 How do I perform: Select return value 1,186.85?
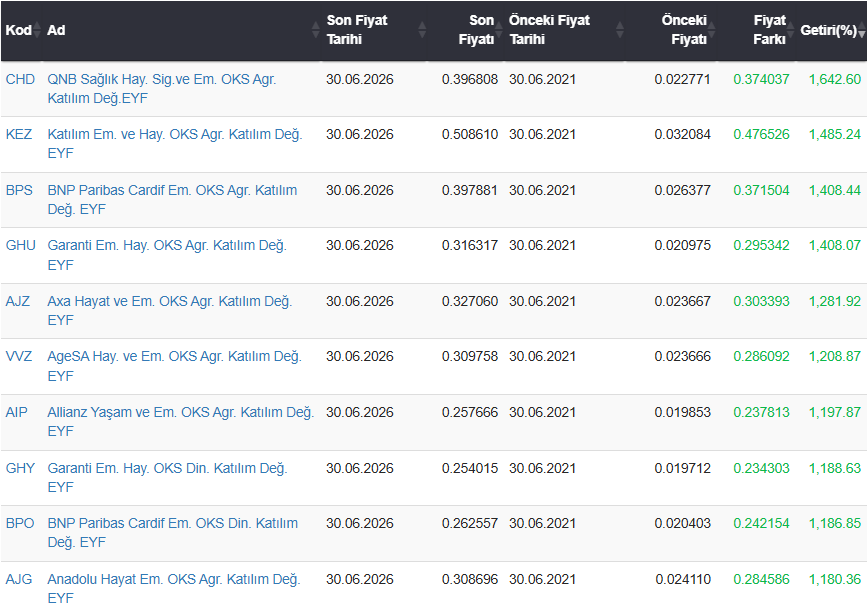coord(835,523)
